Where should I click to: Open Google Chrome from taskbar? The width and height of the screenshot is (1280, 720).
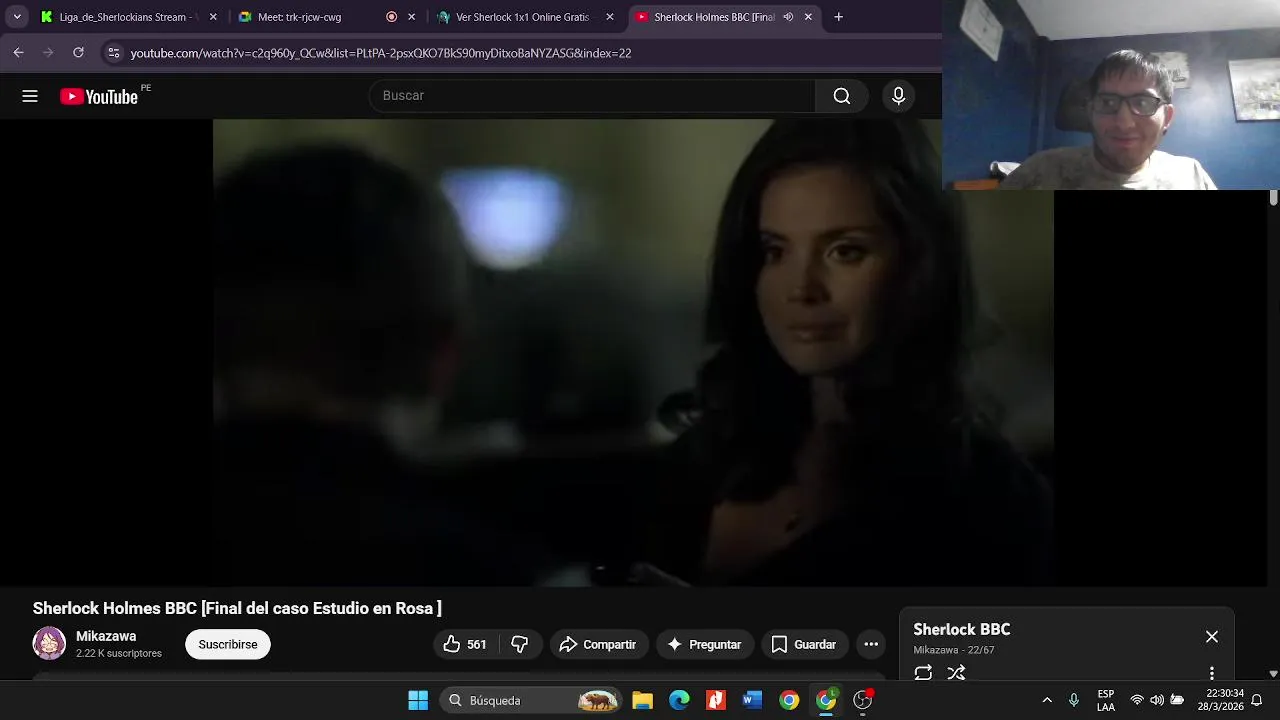coord(789,700)
